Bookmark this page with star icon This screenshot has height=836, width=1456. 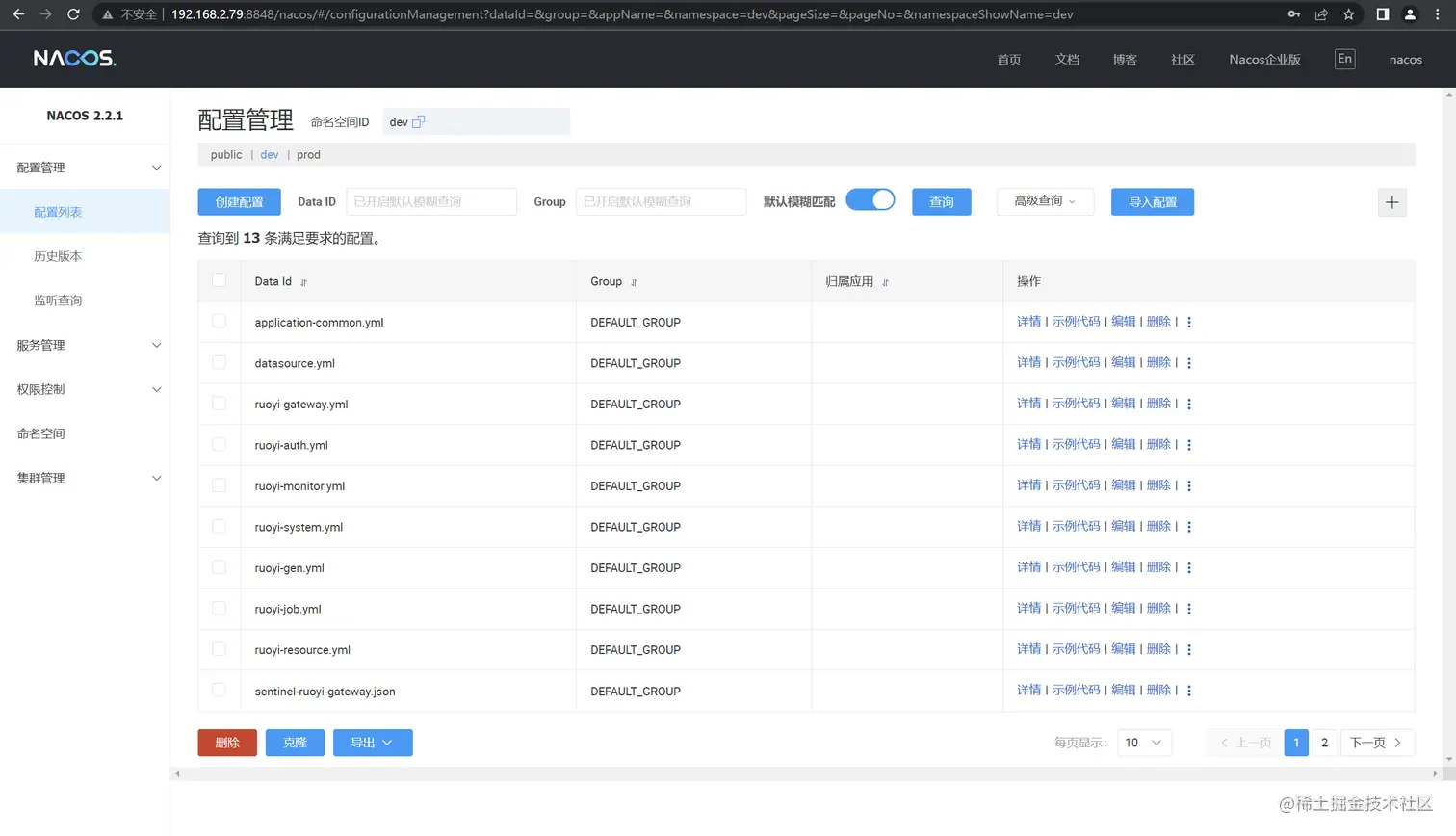pos(1348,14)
